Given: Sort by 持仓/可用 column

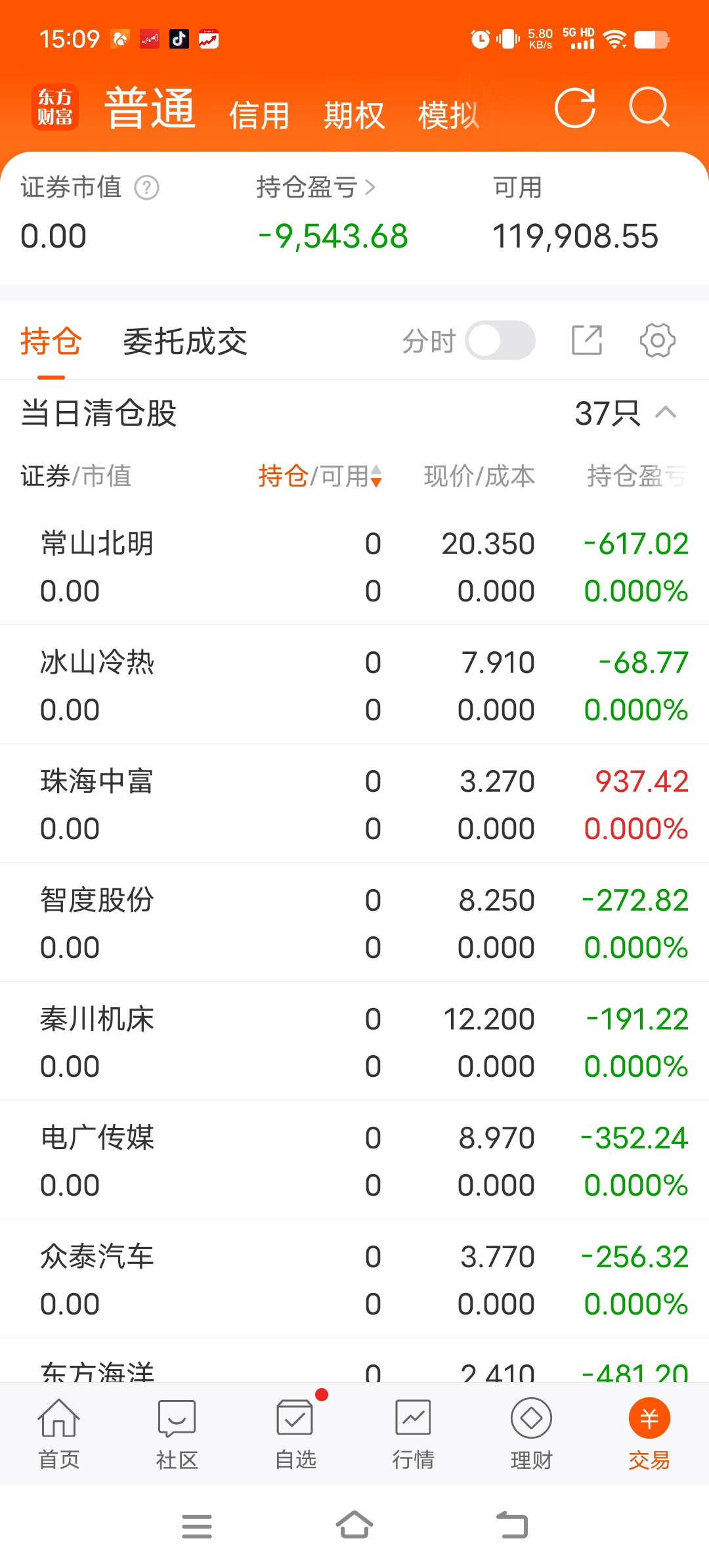Looking at the screenshot, I should coord(320,476).
